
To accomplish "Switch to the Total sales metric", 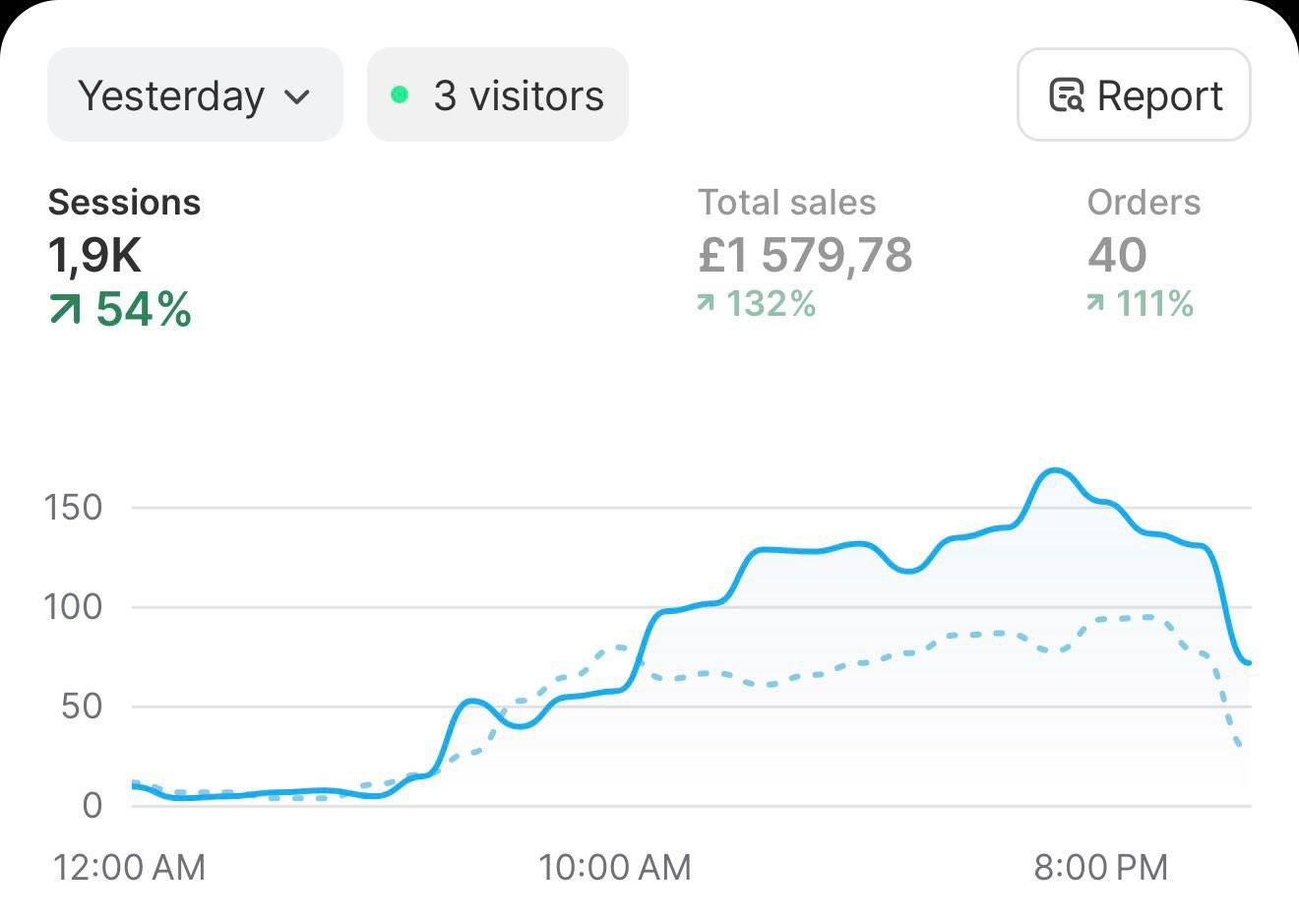I will click(786, 202).
